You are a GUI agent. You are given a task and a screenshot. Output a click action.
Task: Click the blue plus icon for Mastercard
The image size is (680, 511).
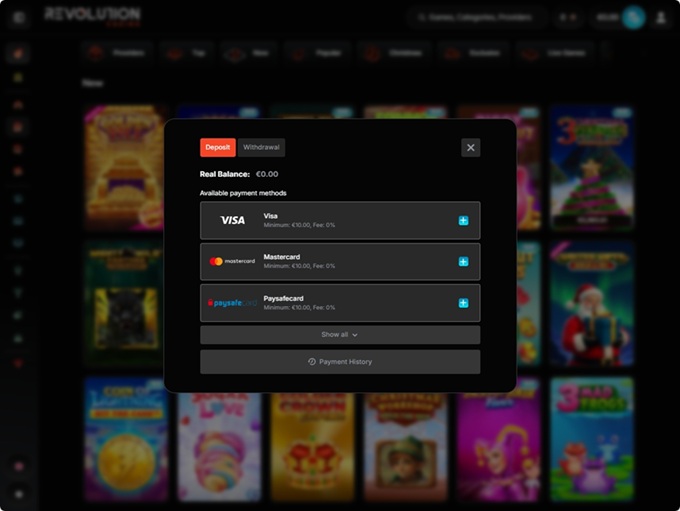pos(463,261)
